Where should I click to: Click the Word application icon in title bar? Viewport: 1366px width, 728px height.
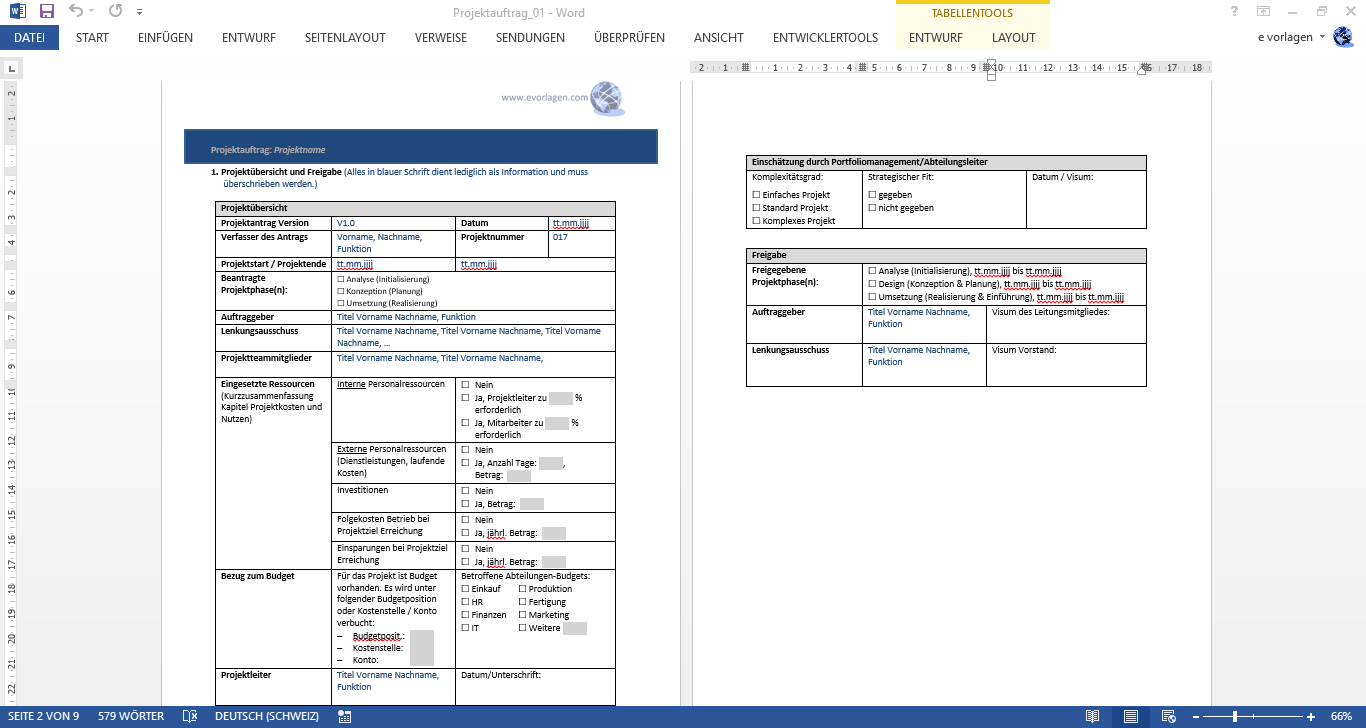(x=17, y=12)
